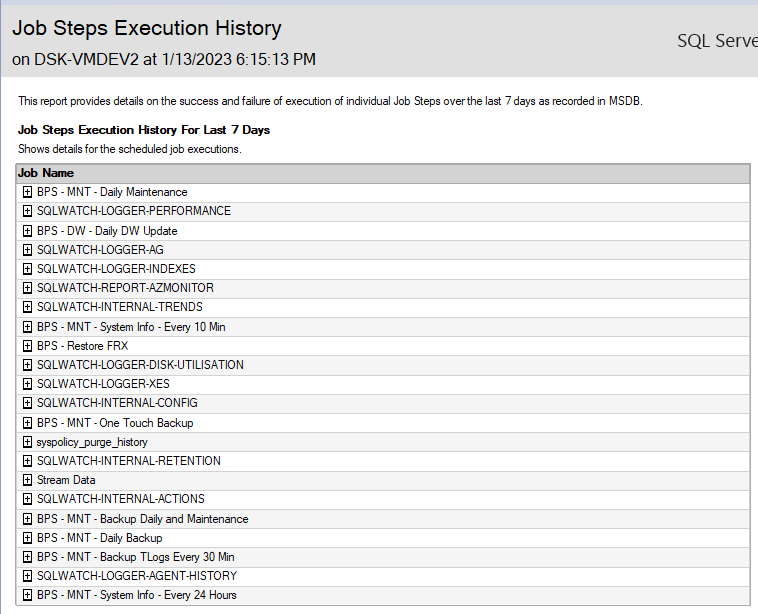This screenshot has height=614, width=758.
Task: Click the 'on DSK-VMDEV2 at 1/13/2023 6:15:13 PM' subtitle
Action: [164, 59]
